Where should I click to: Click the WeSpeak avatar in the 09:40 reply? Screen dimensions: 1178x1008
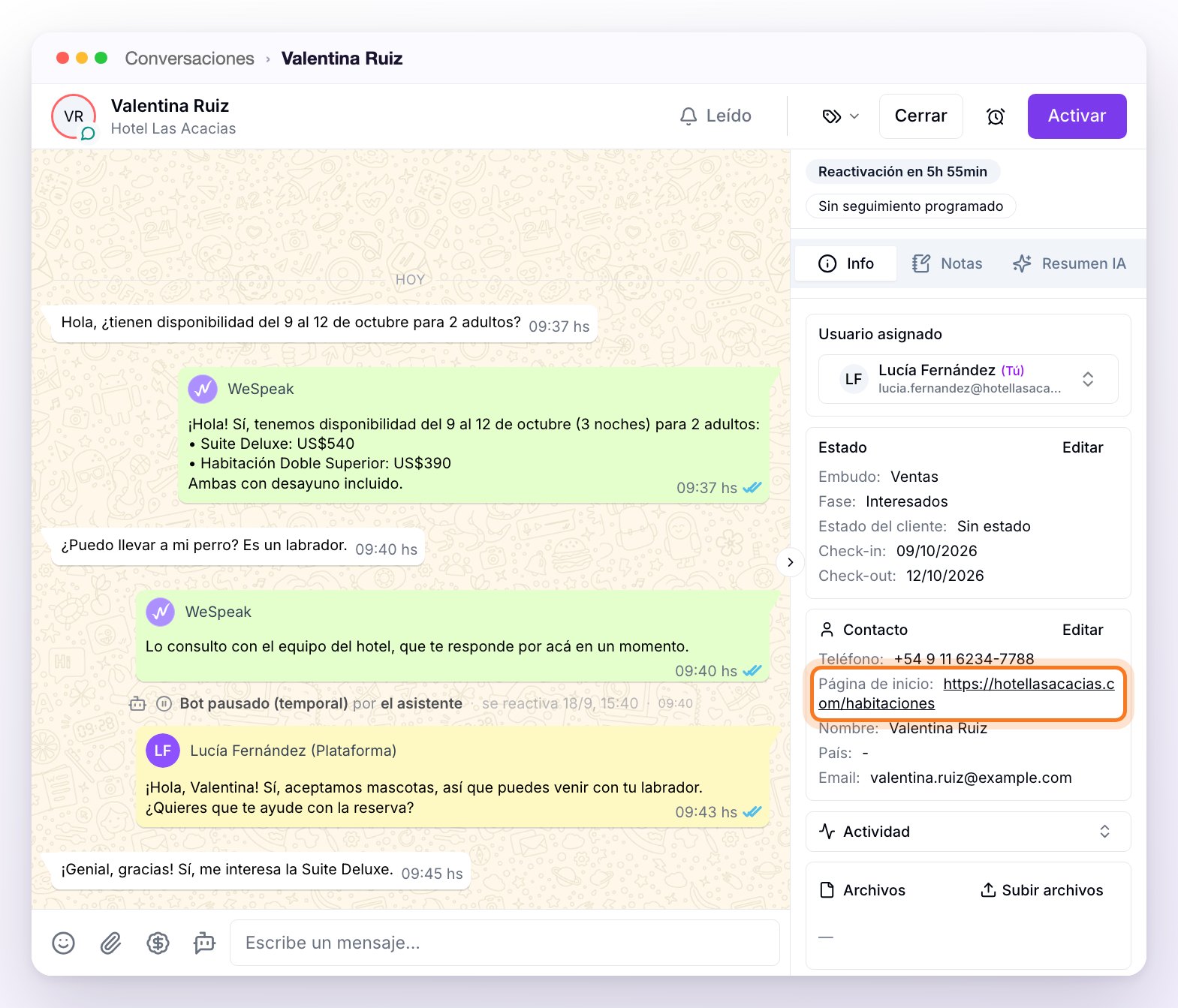[x=161, y=612]
